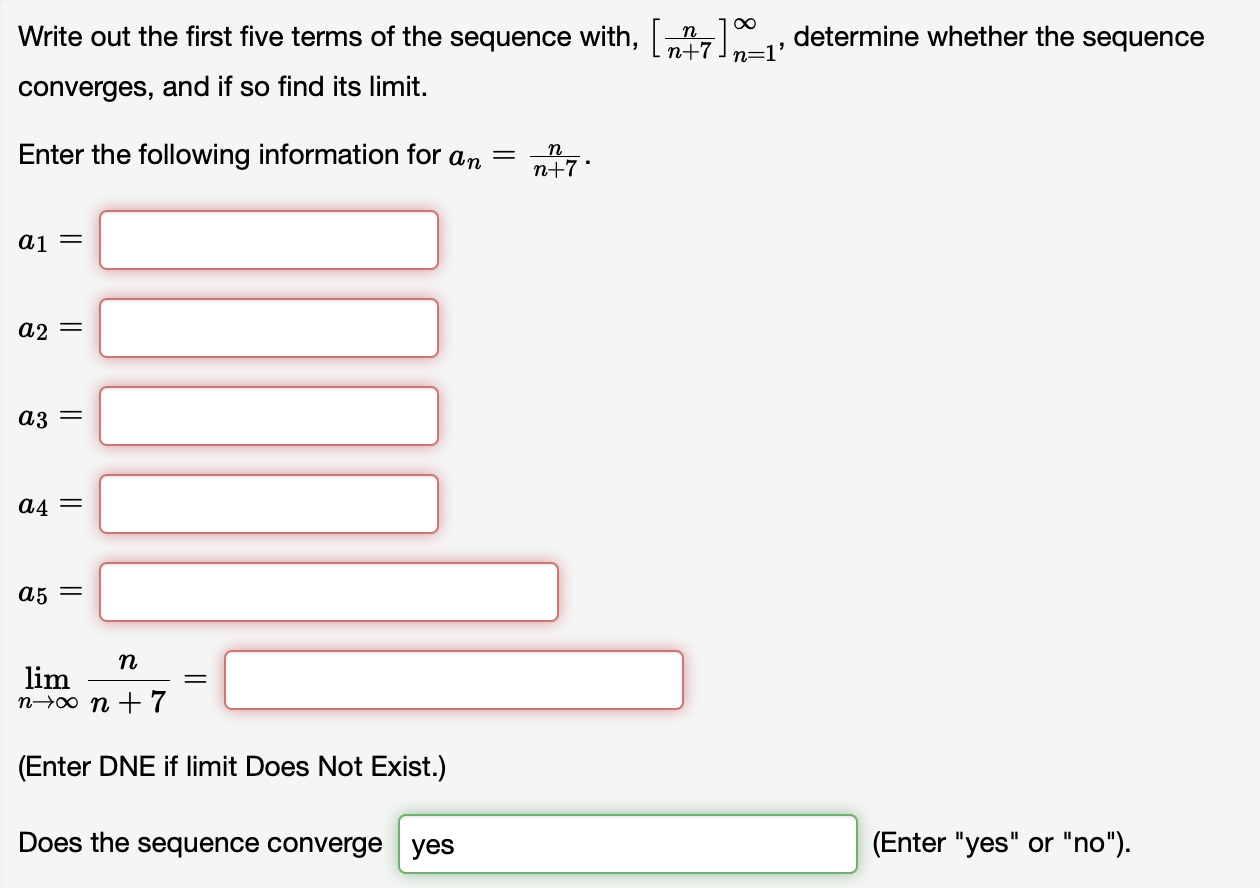The image size is (1260, 888).
Task: Select the limit answer input box
Action: coord(453,680)
